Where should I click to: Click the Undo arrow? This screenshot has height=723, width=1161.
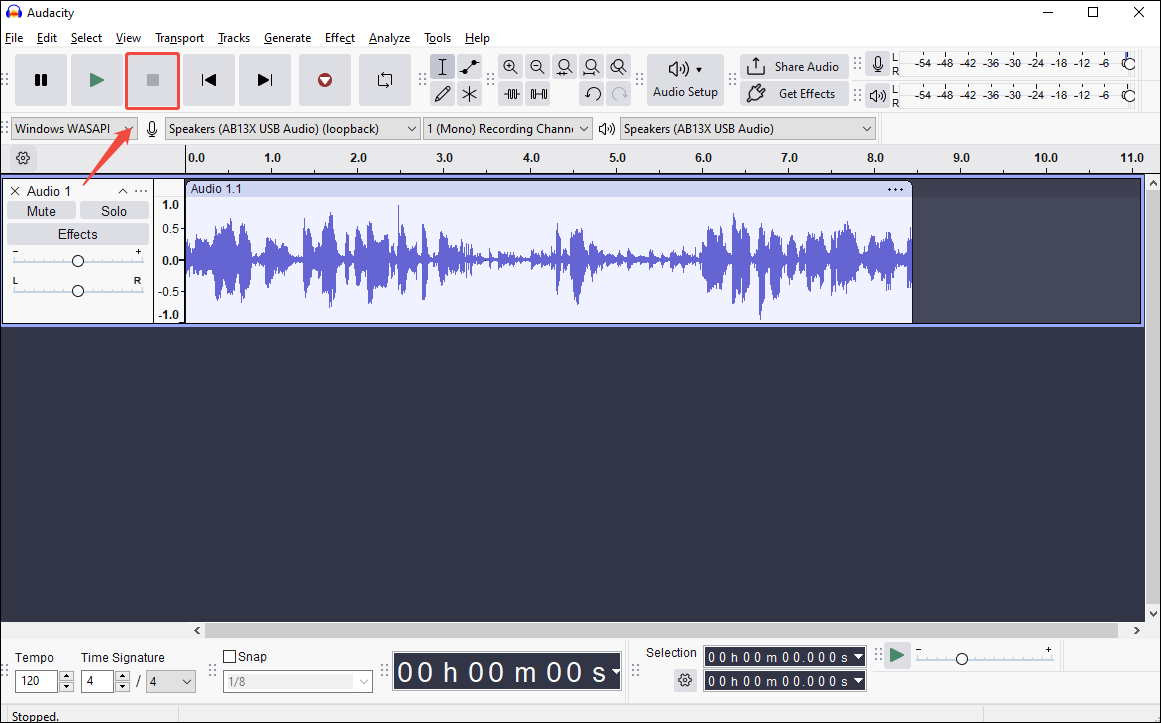coord(592,94)
